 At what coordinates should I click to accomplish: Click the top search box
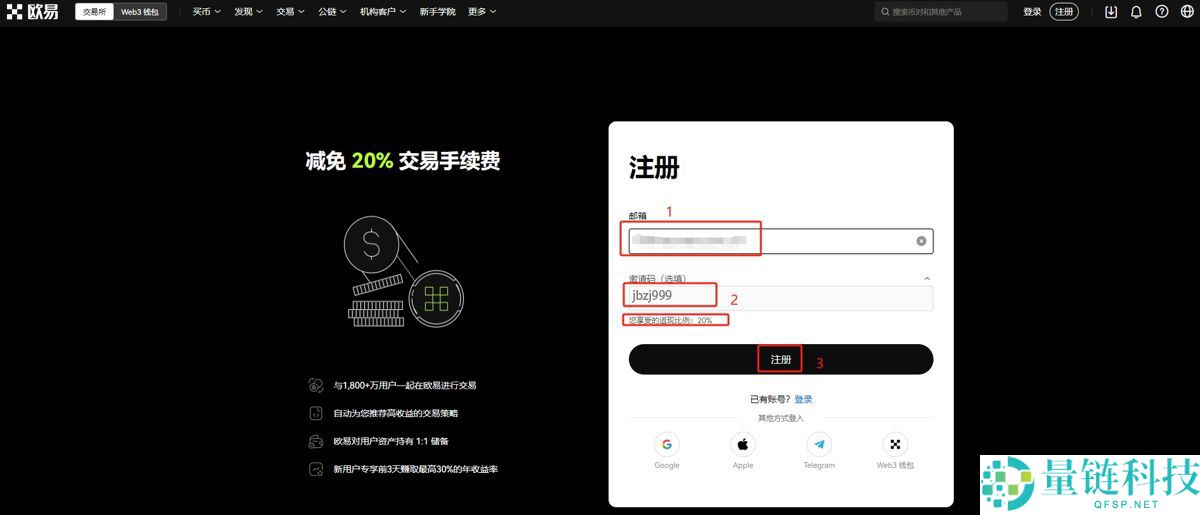941,12
